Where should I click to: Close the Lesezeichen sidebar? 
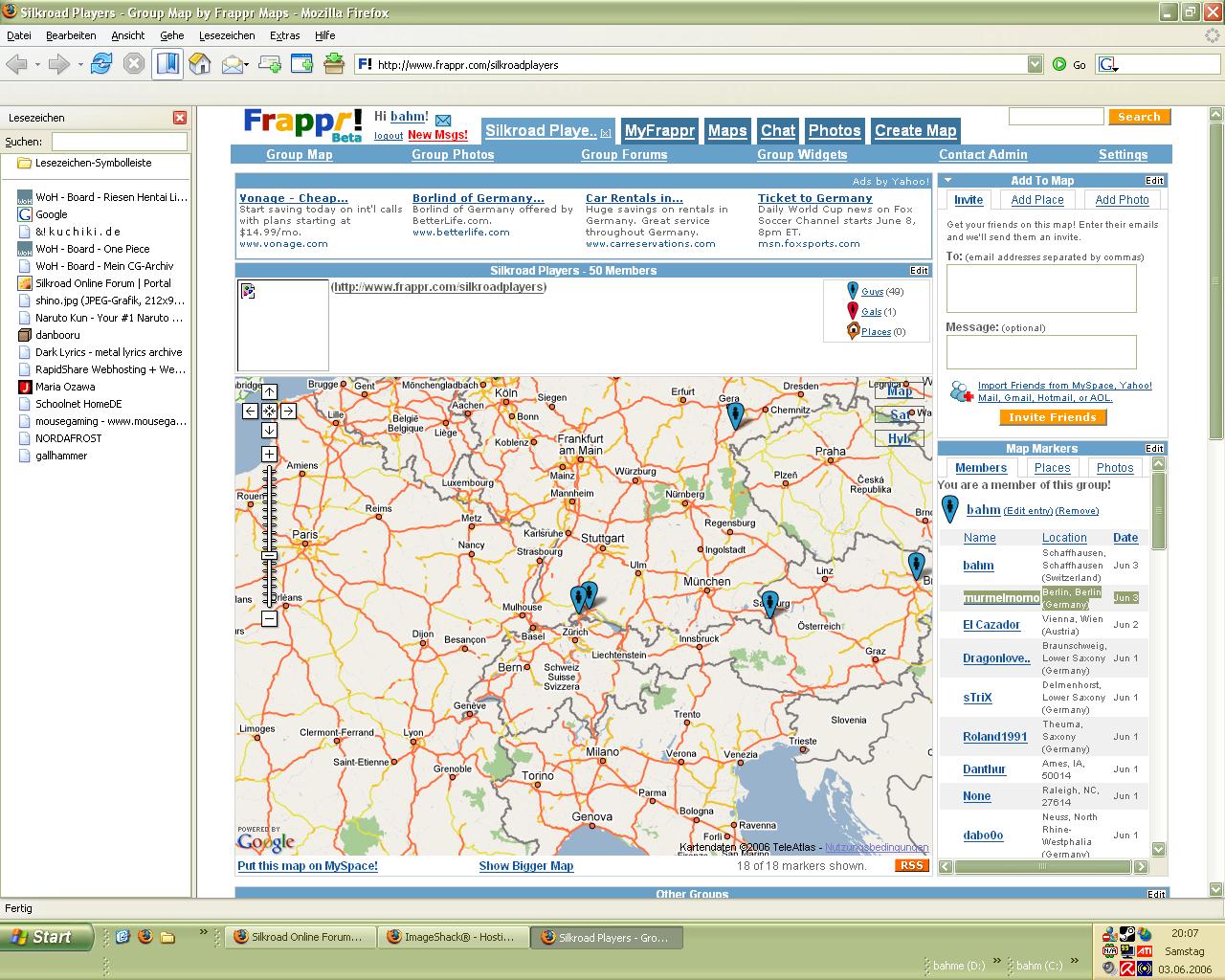(180, 118)
